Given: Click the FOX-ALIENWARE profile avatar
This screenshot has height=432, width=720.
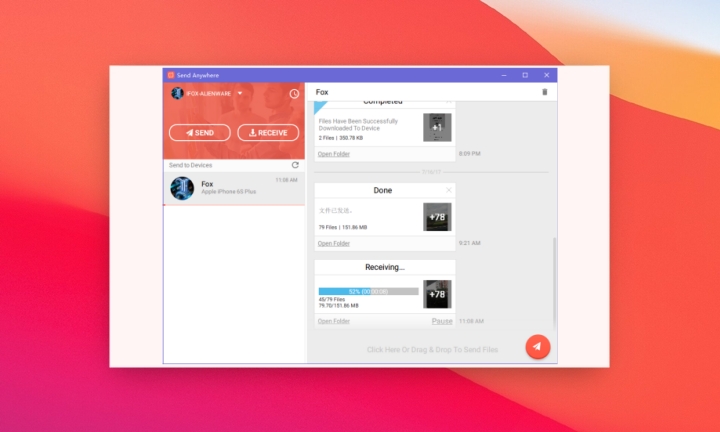Looking at the screenshot, I should point(177,93).
